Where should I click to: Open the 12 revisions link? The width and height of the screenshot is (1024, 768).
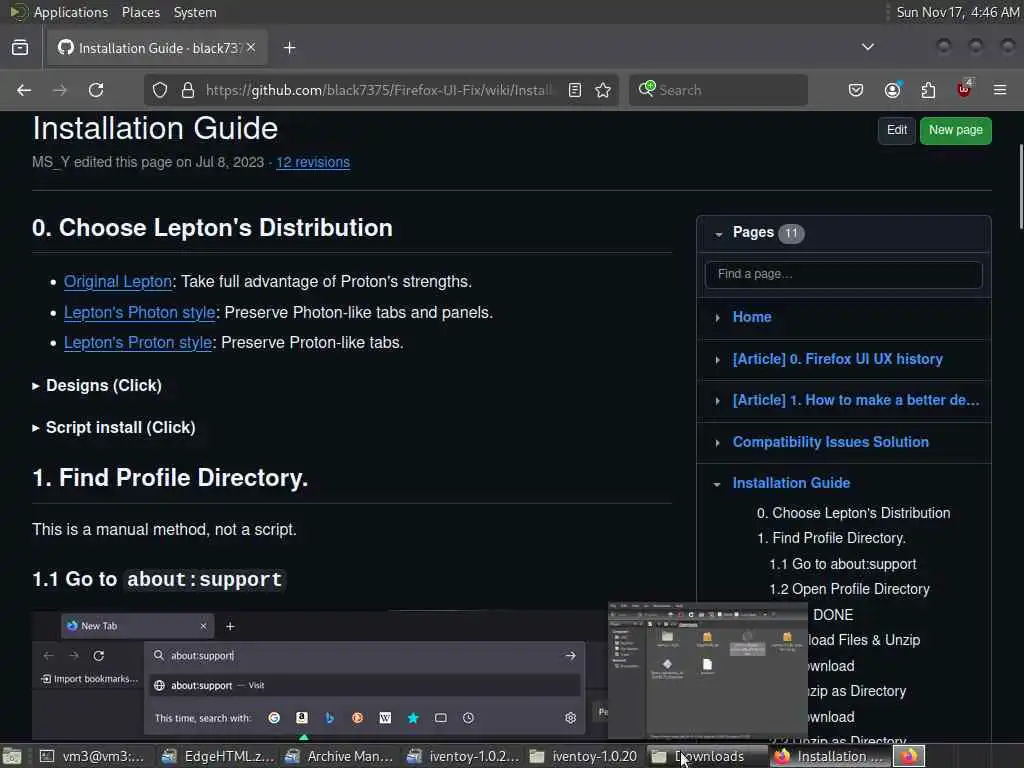point(313,162)
